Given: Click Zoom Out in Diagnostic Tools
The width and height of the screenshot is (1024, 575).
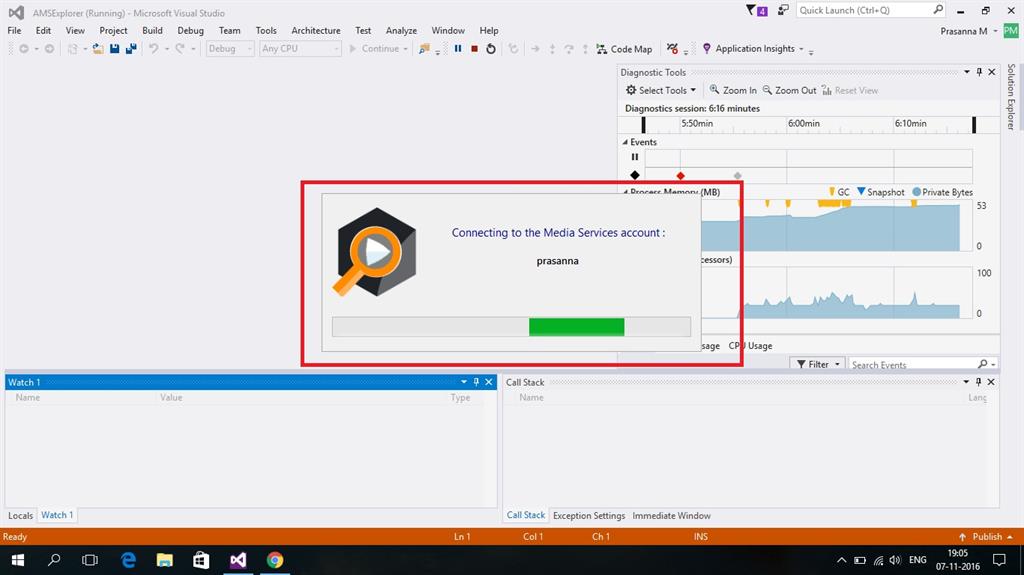Looking at the screenshot, I should click(790, 90).
